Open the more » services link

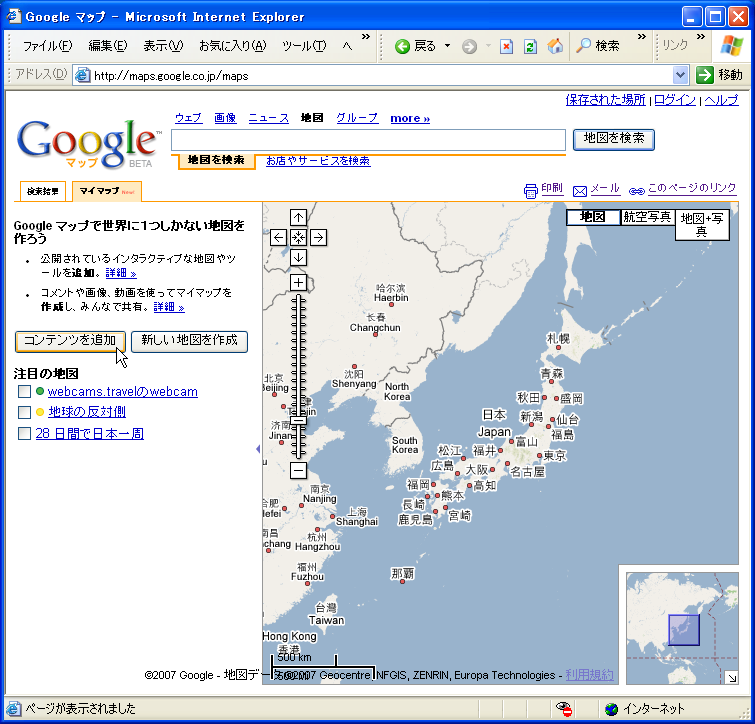410,118
